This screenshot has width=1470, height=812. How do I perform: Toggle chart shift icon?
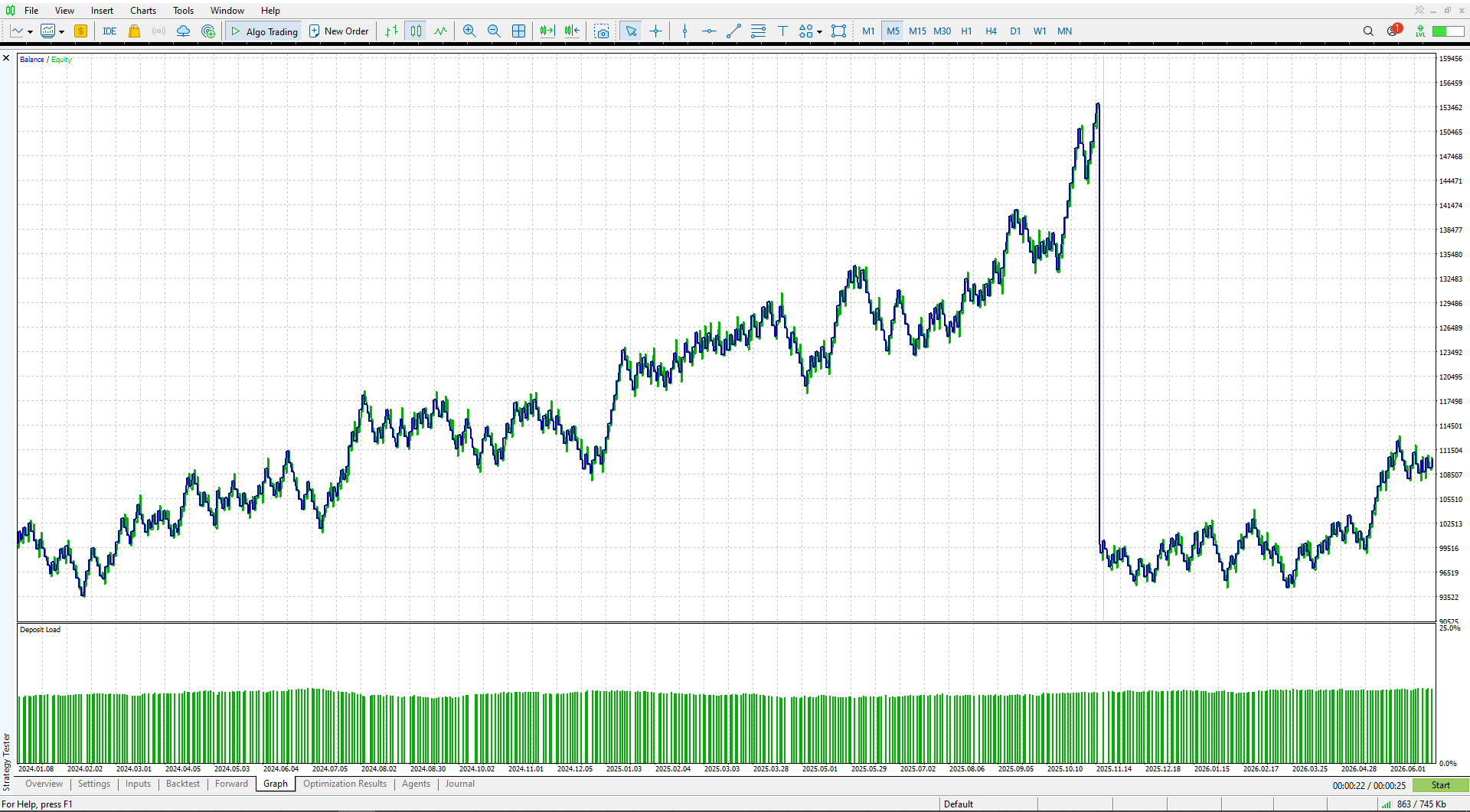(x=572, y=31)
